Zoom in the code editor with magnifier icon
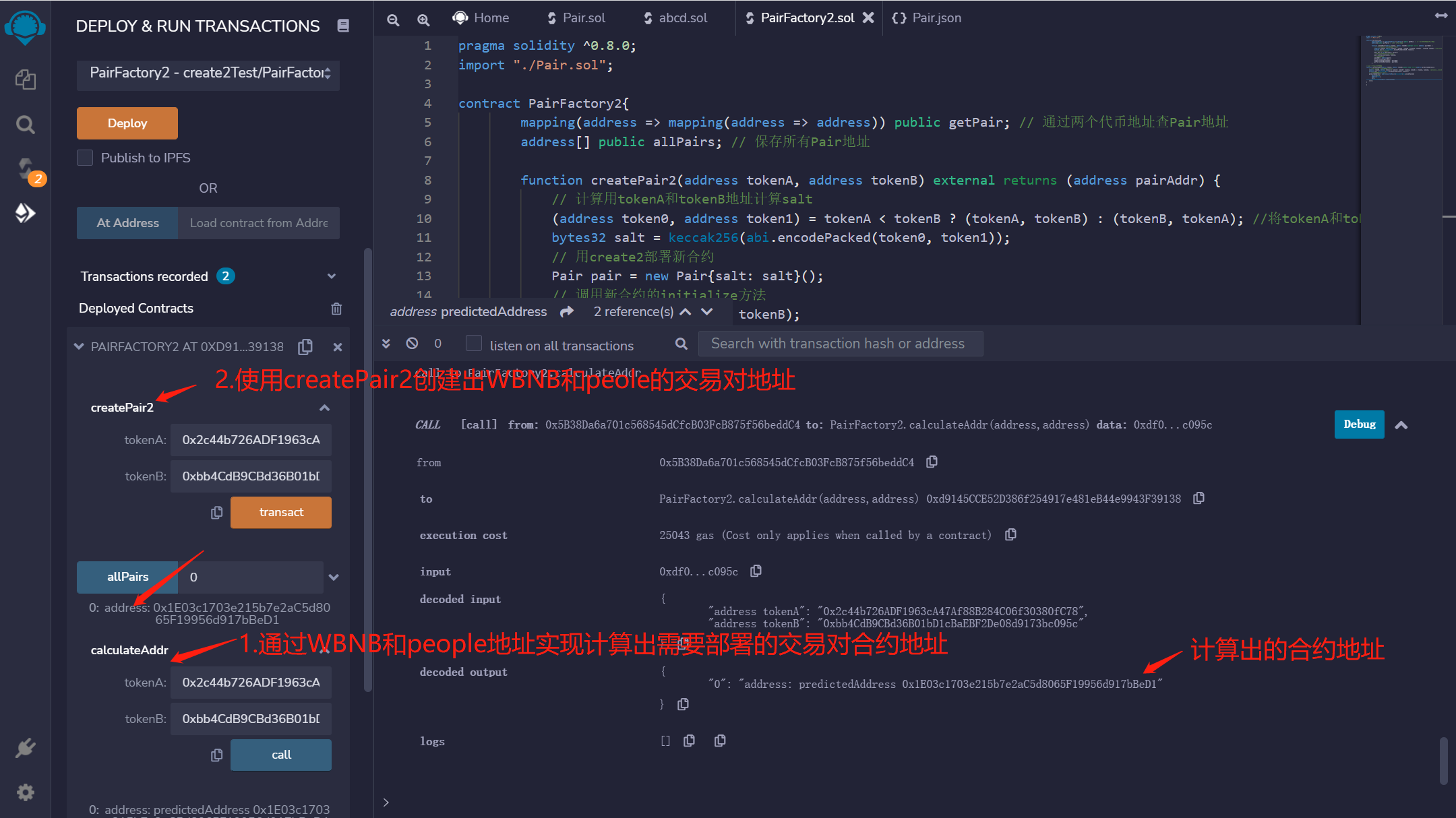Viewport: 1456px width, 818px height. point(423,20)
